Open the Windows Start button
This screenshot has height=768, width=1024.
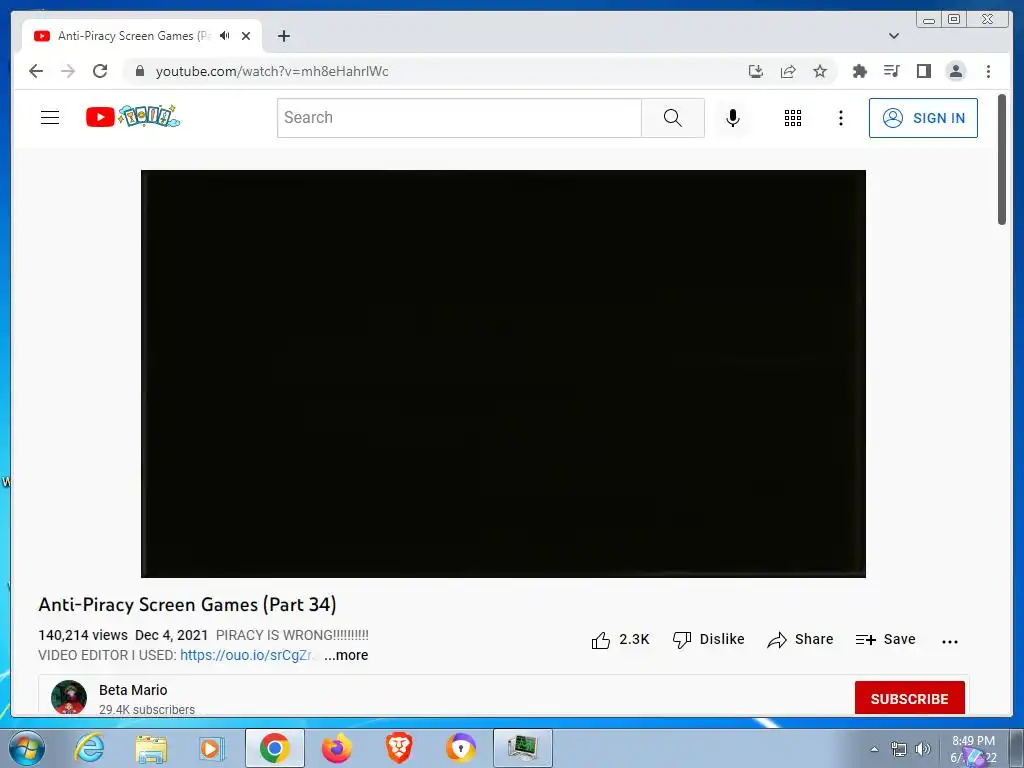[x=27, y=748]
